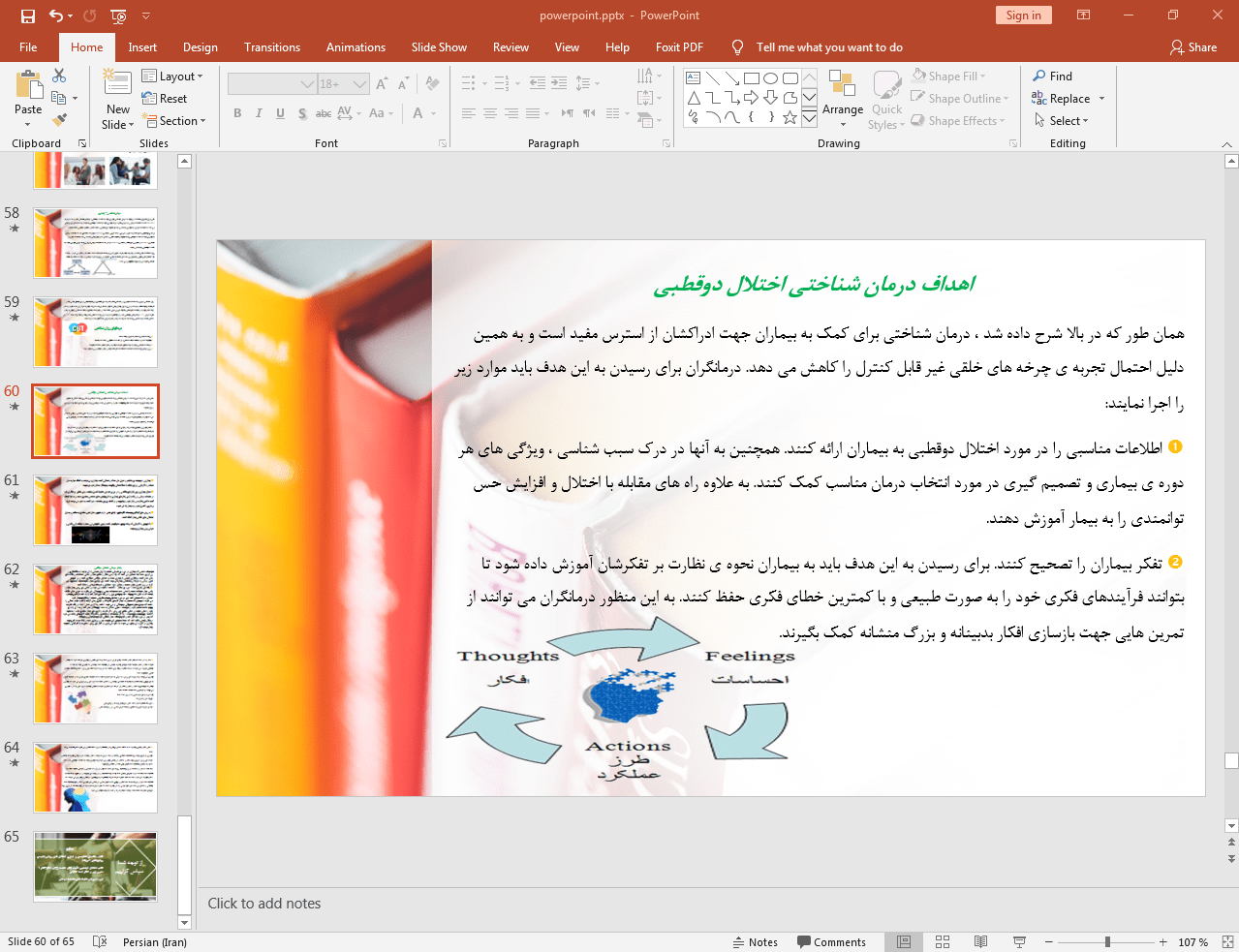
Task: Decrease font size with smaller A
Action: coord(403,84)
